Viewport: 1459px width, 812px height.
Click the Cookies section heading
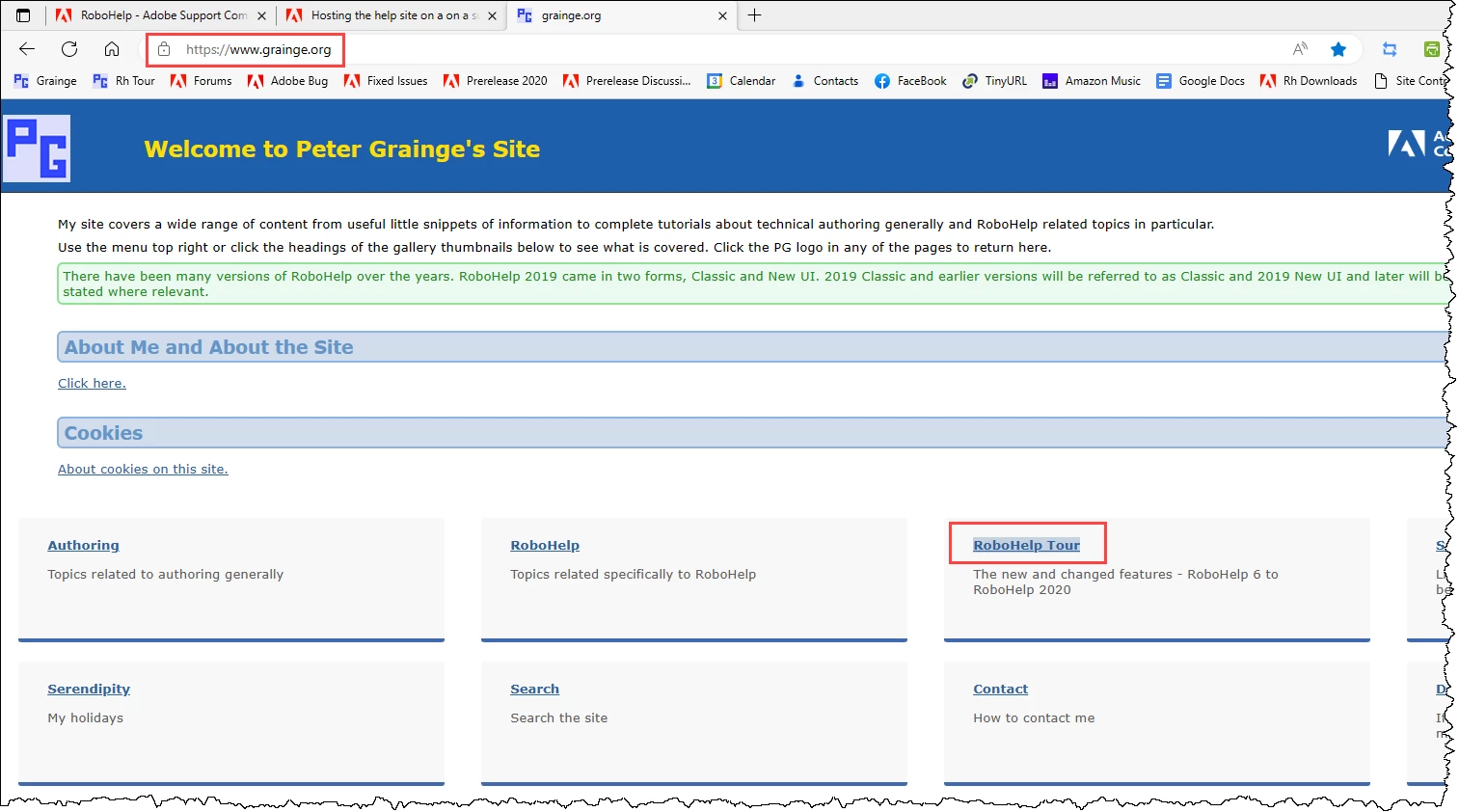pos(103,433)
